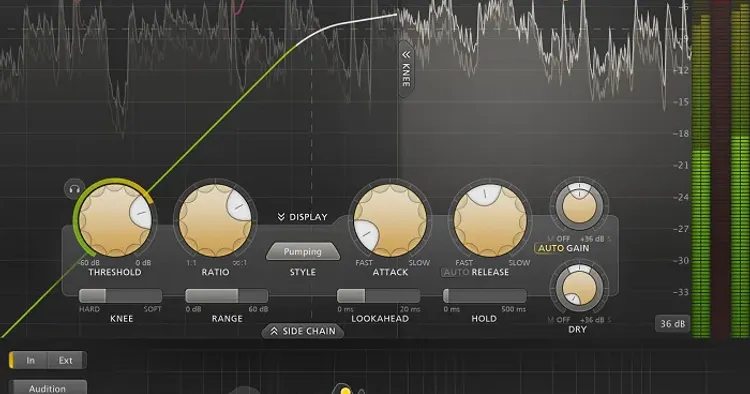Viewport: 750px width, 394px height.
Task: Click the Ratio label
Action: pos(215,272)
